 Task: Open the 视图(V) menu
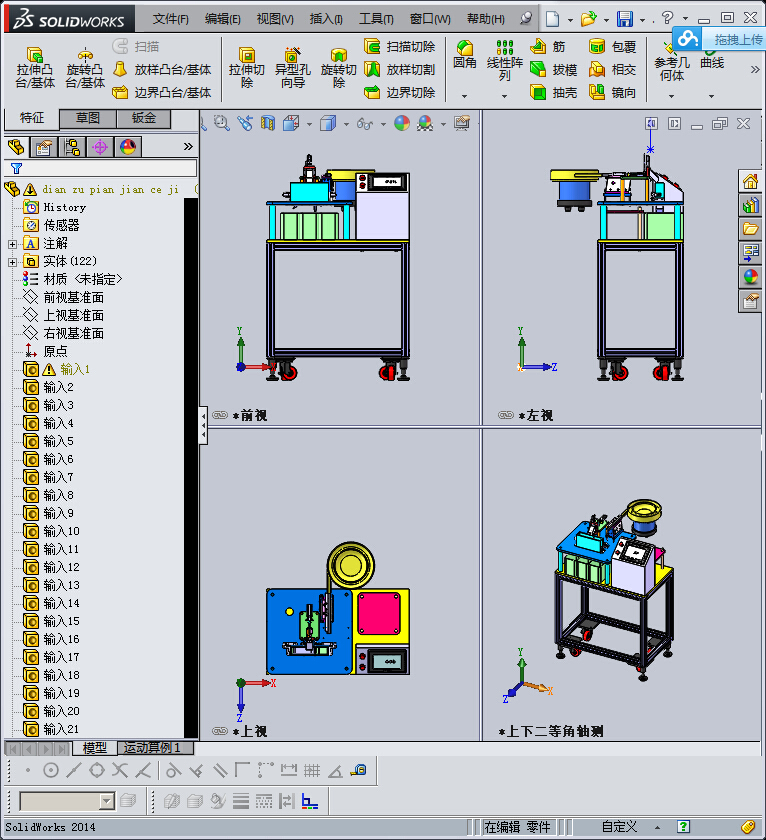point(275,19)
